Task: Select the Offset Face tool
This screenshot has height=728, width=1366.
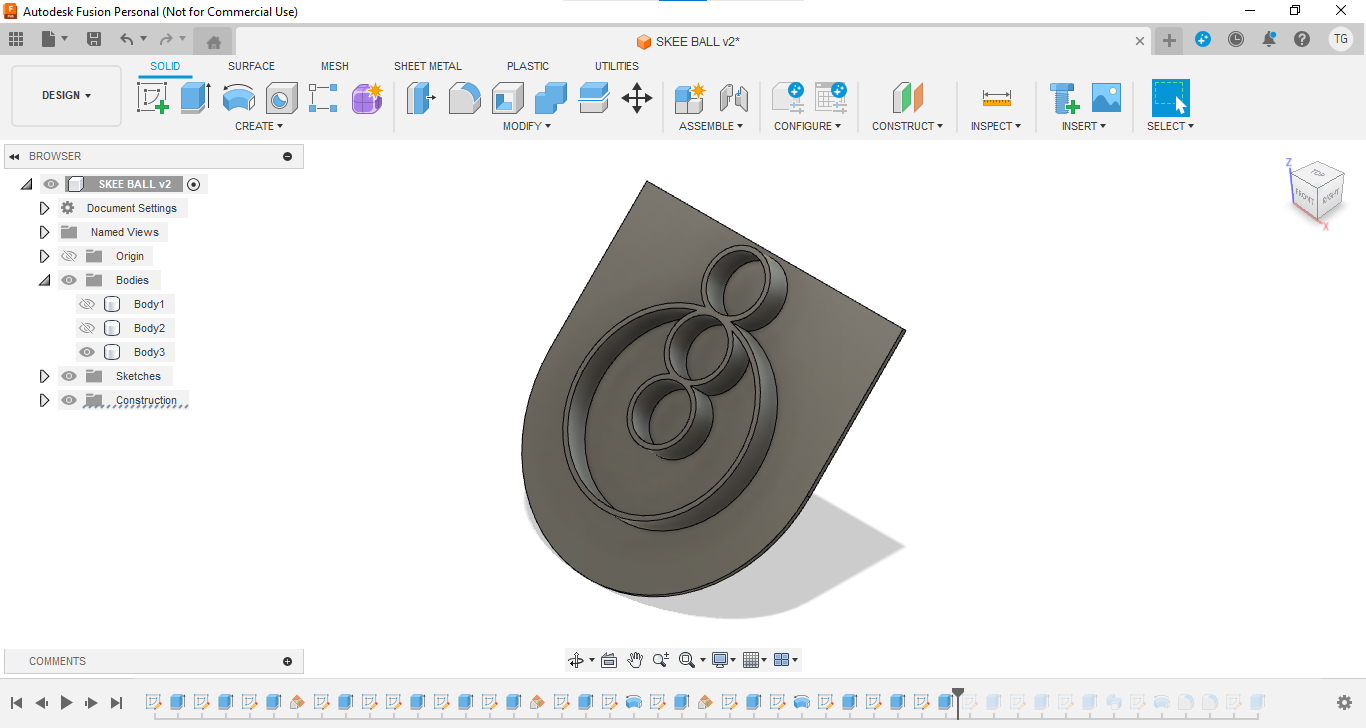Action: pos(594,98)
